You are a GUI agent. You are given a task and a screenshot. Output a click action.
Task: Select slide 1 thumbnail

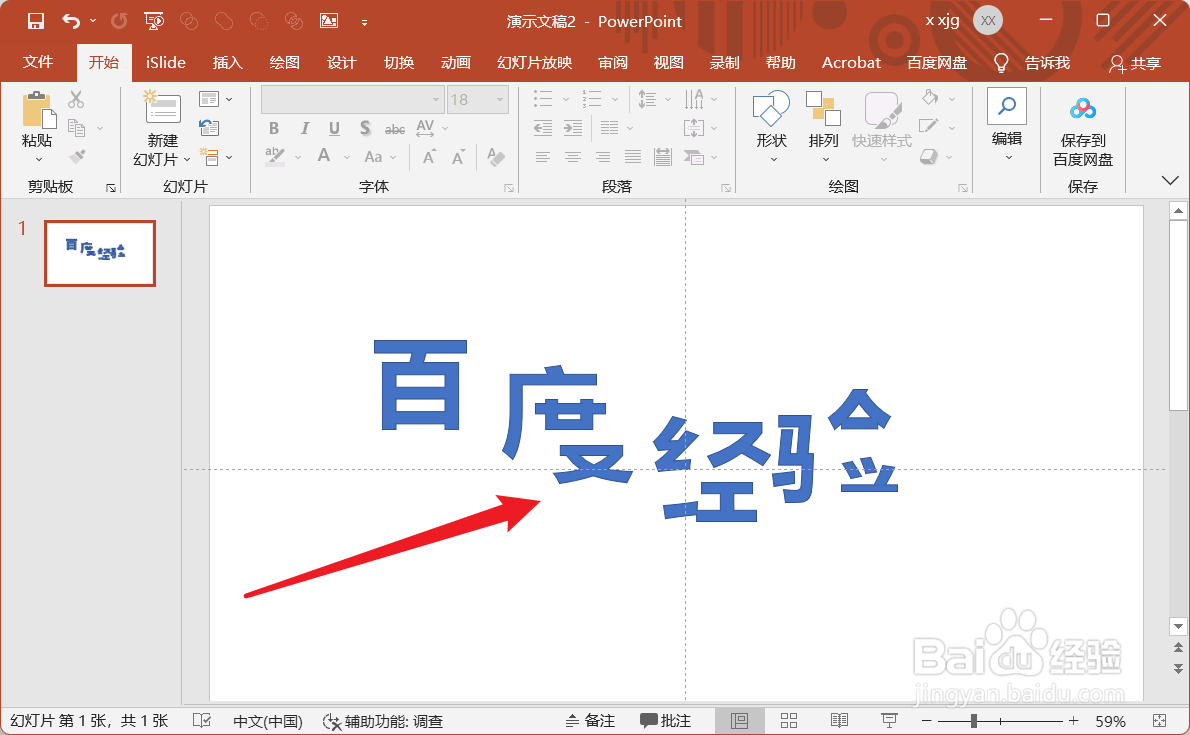click(99, 253)
